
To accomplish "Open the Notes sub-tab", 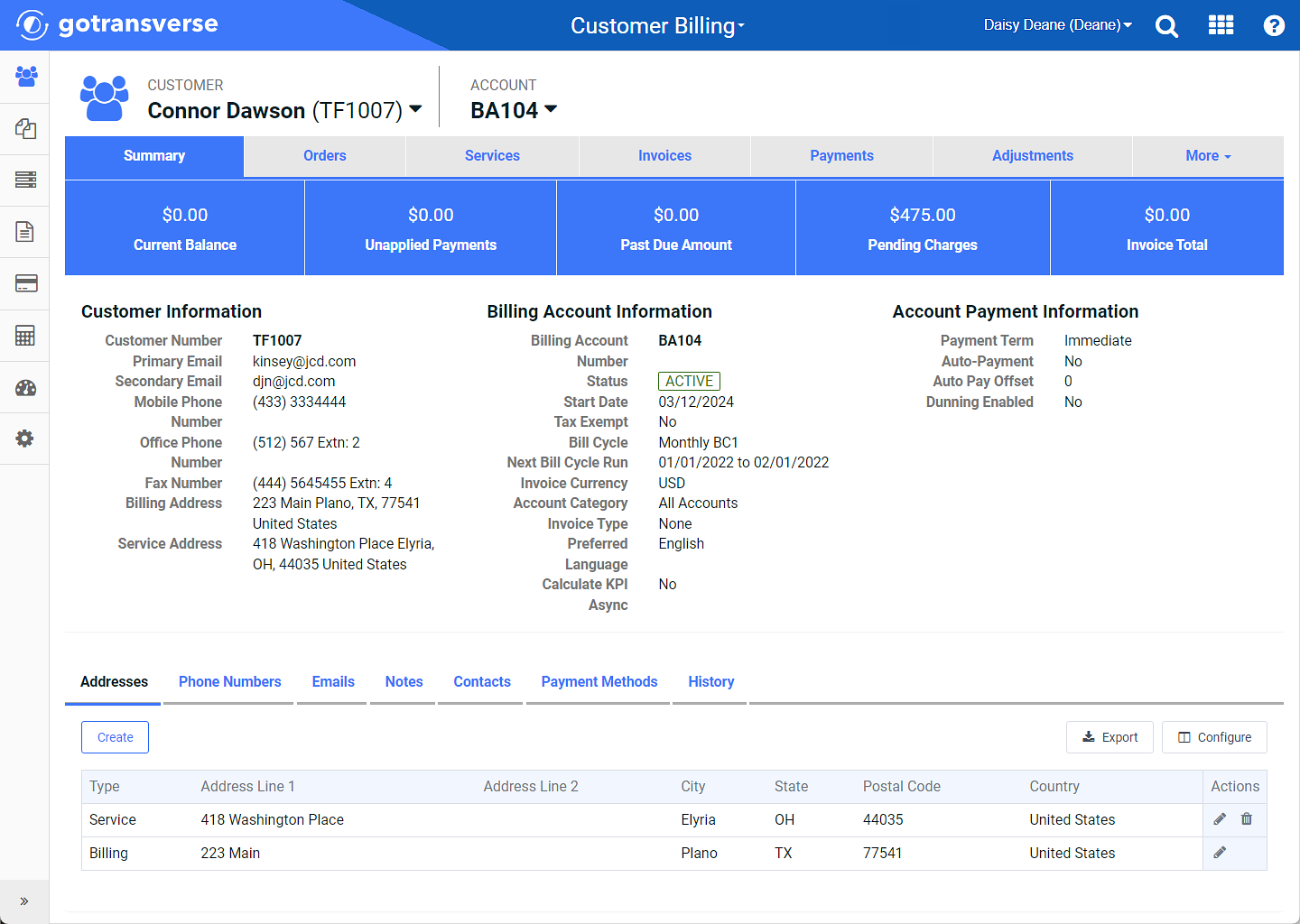I will [404, 682].
